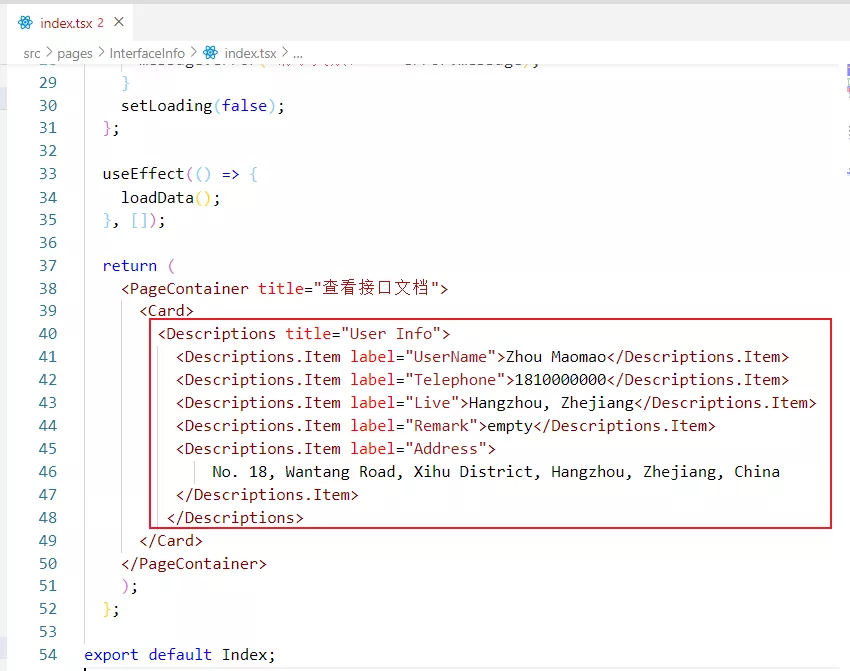
Task: Click the No. 18, Wantang Road address line
Action: coord(495,472)
